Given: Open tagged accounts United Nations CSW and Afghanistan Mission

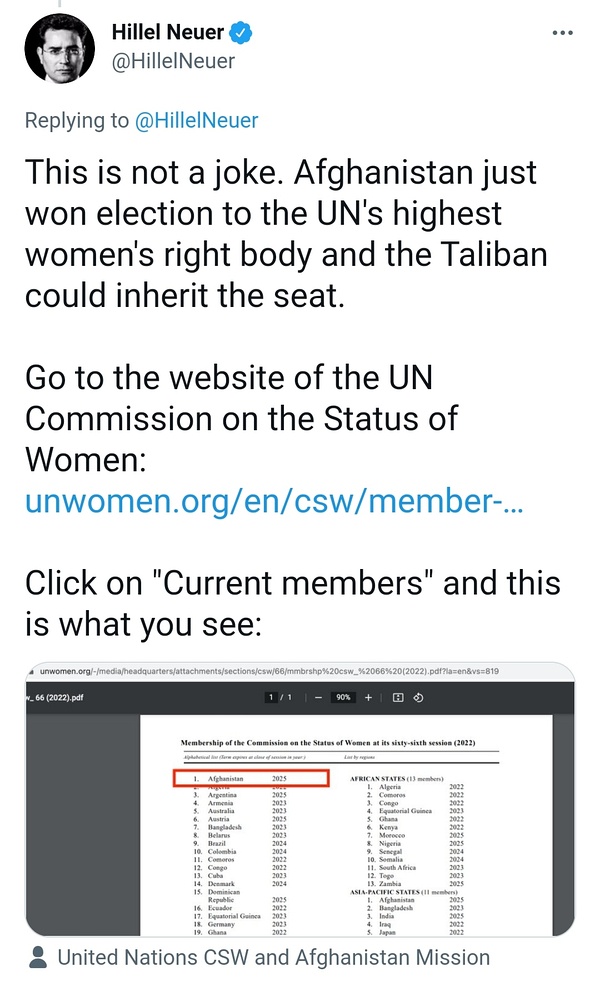Looking at the screenshot, I should click(273, 958).
